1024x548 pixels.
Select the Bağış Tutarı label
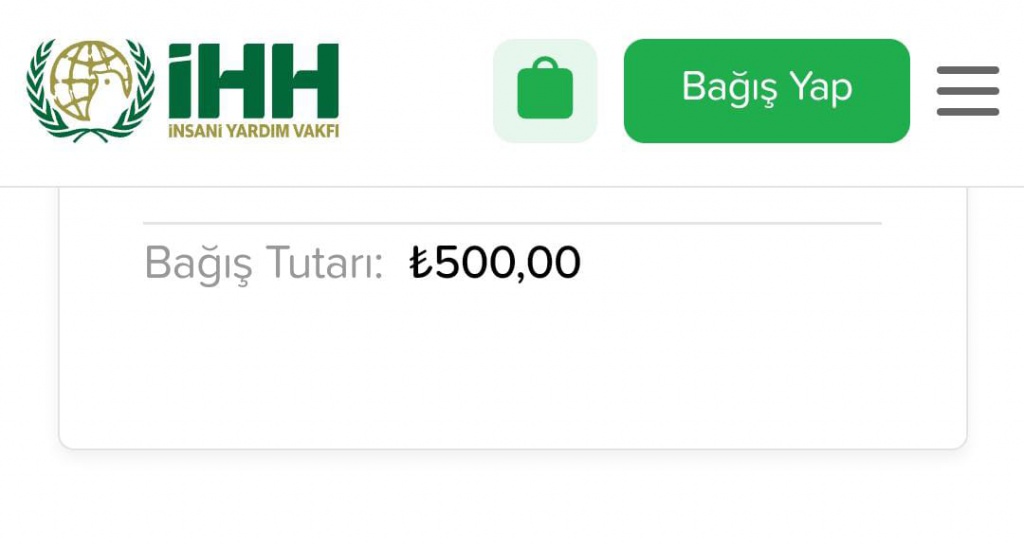click(263, 264)
